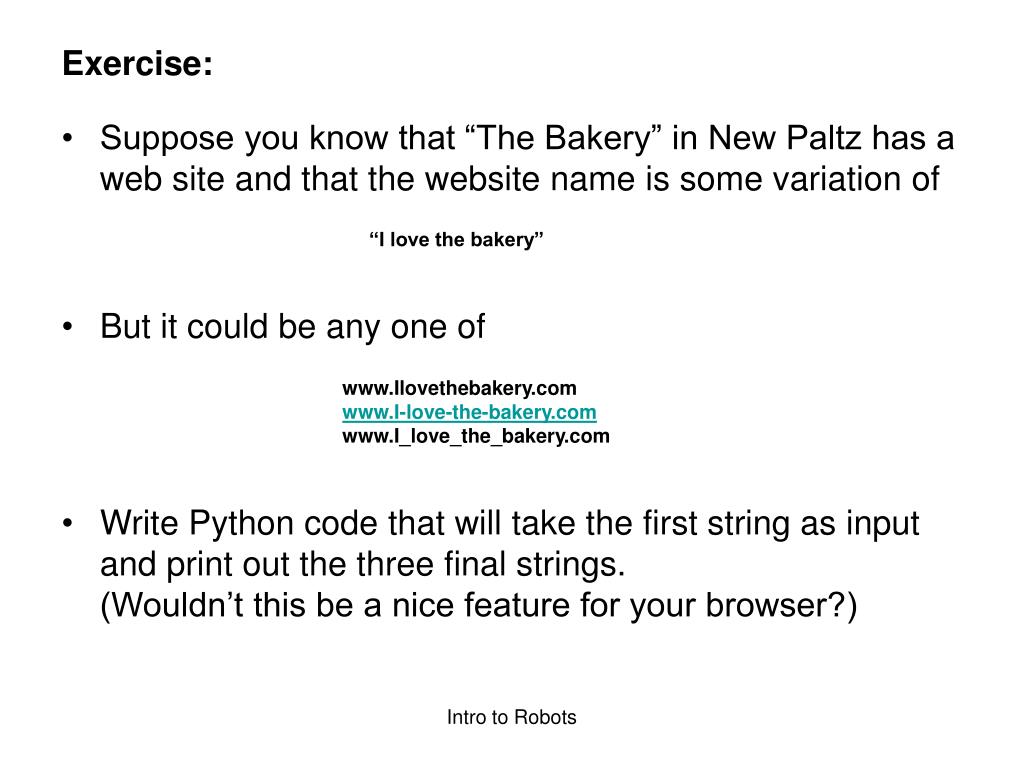
Task: Open the www.I-love-the-bakery.com hyperlink
Action: (x=469, y=412)
